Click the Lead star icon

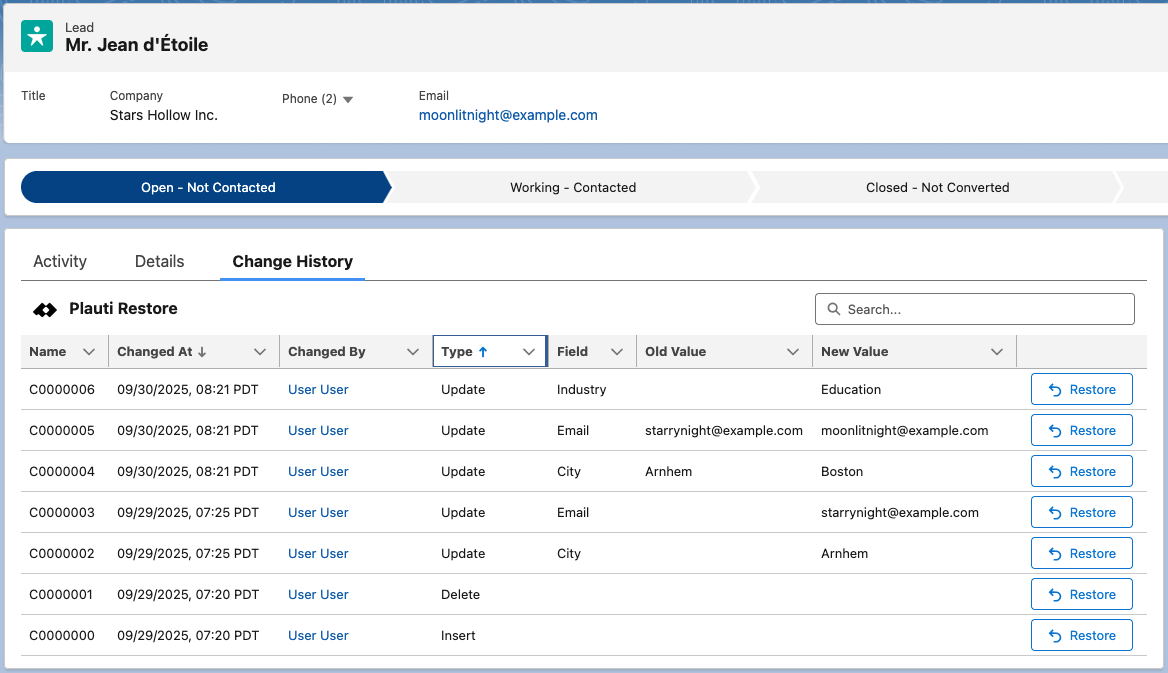[36, 36]
